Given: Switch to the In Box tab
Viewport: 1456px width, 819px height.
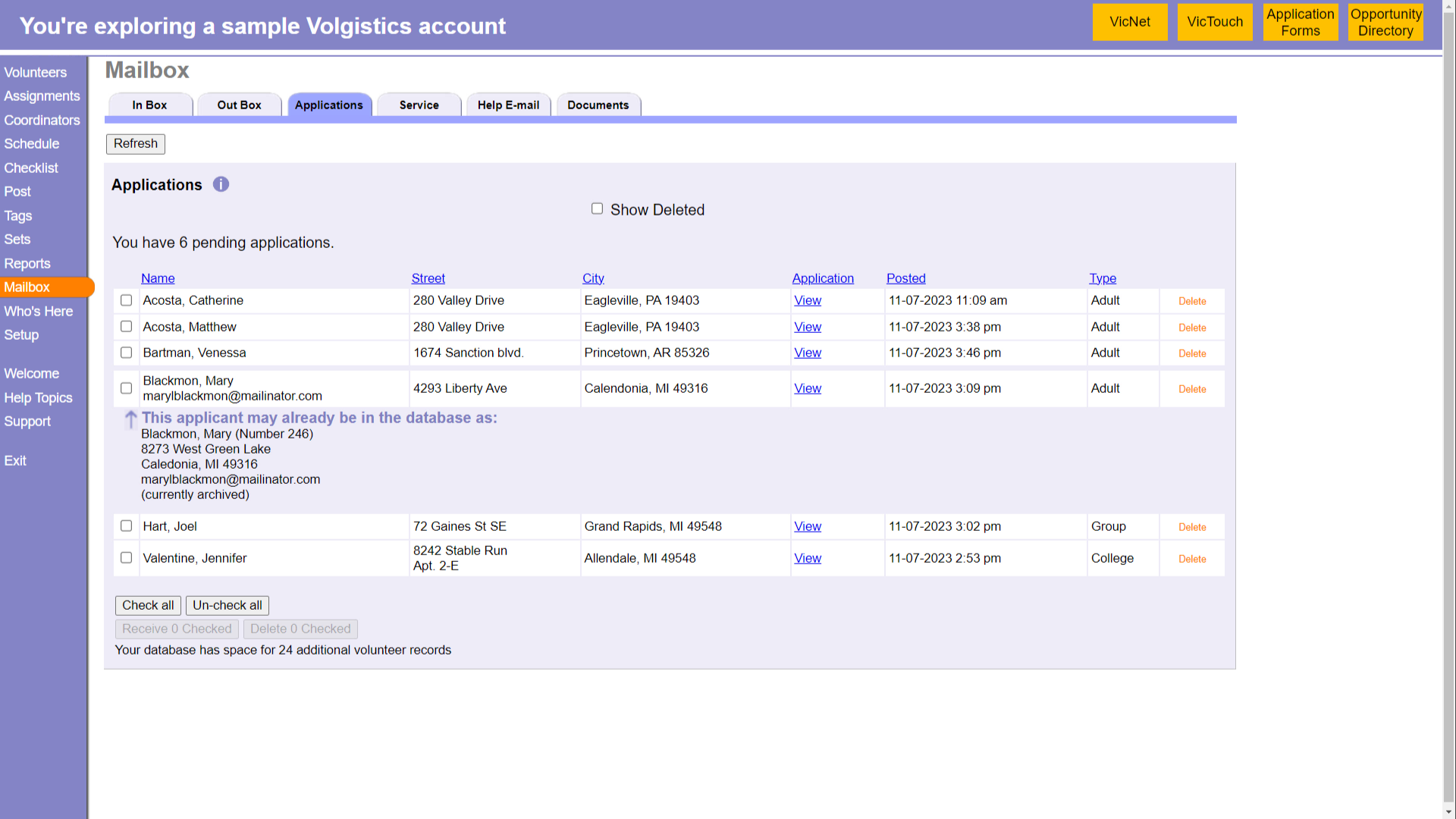Looking at the screenshot, I should (x=150, y=105).
